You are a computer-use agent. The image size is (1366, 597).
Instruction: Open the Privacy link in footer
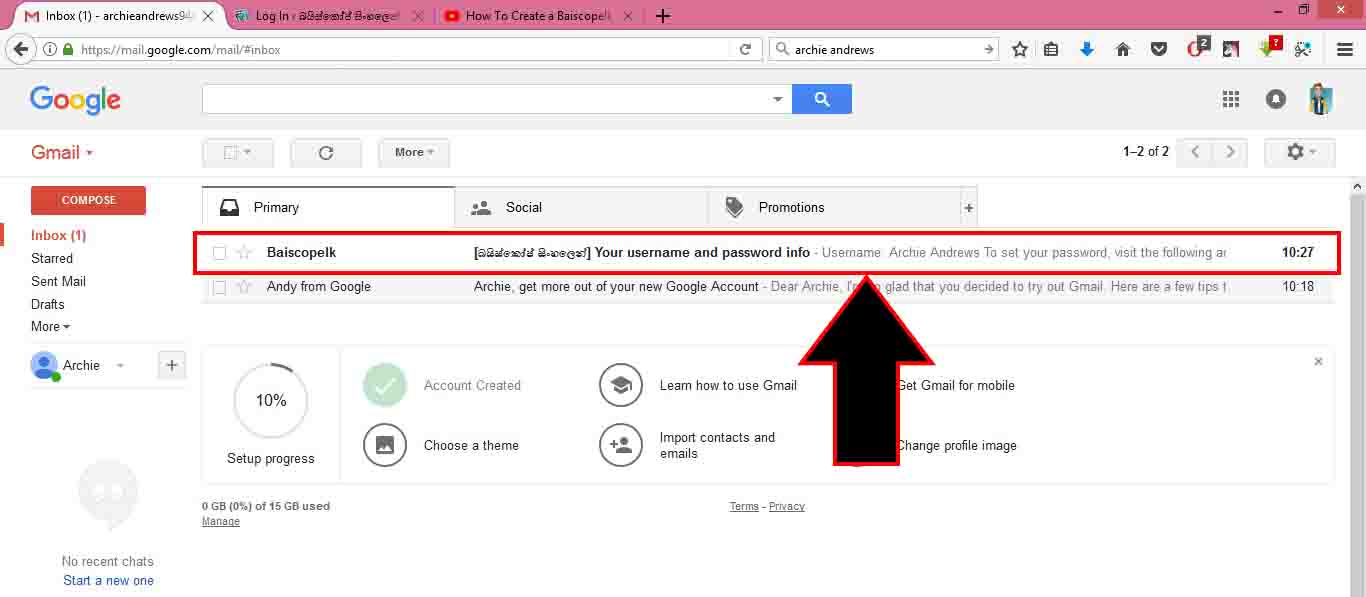tap(787, 507)
